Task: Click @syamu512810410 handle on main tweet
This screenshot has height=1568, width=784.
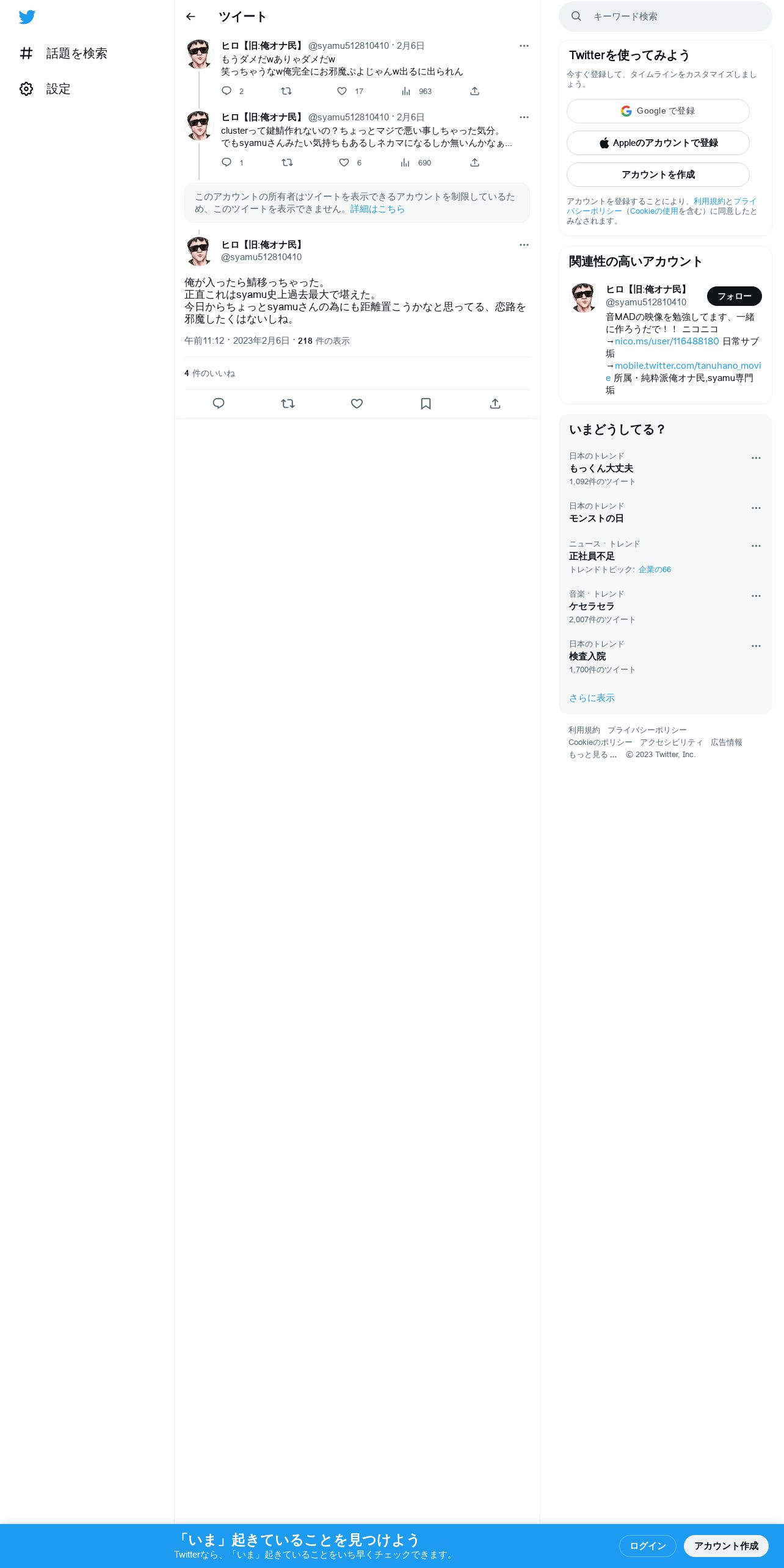Action: click(x=261, y=257)
